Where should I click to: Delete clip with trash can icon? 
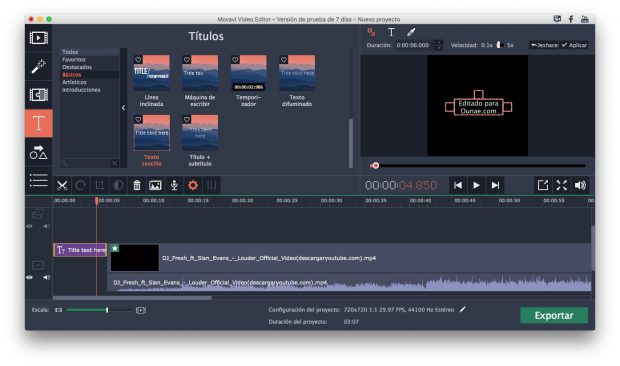click(137, 185)
